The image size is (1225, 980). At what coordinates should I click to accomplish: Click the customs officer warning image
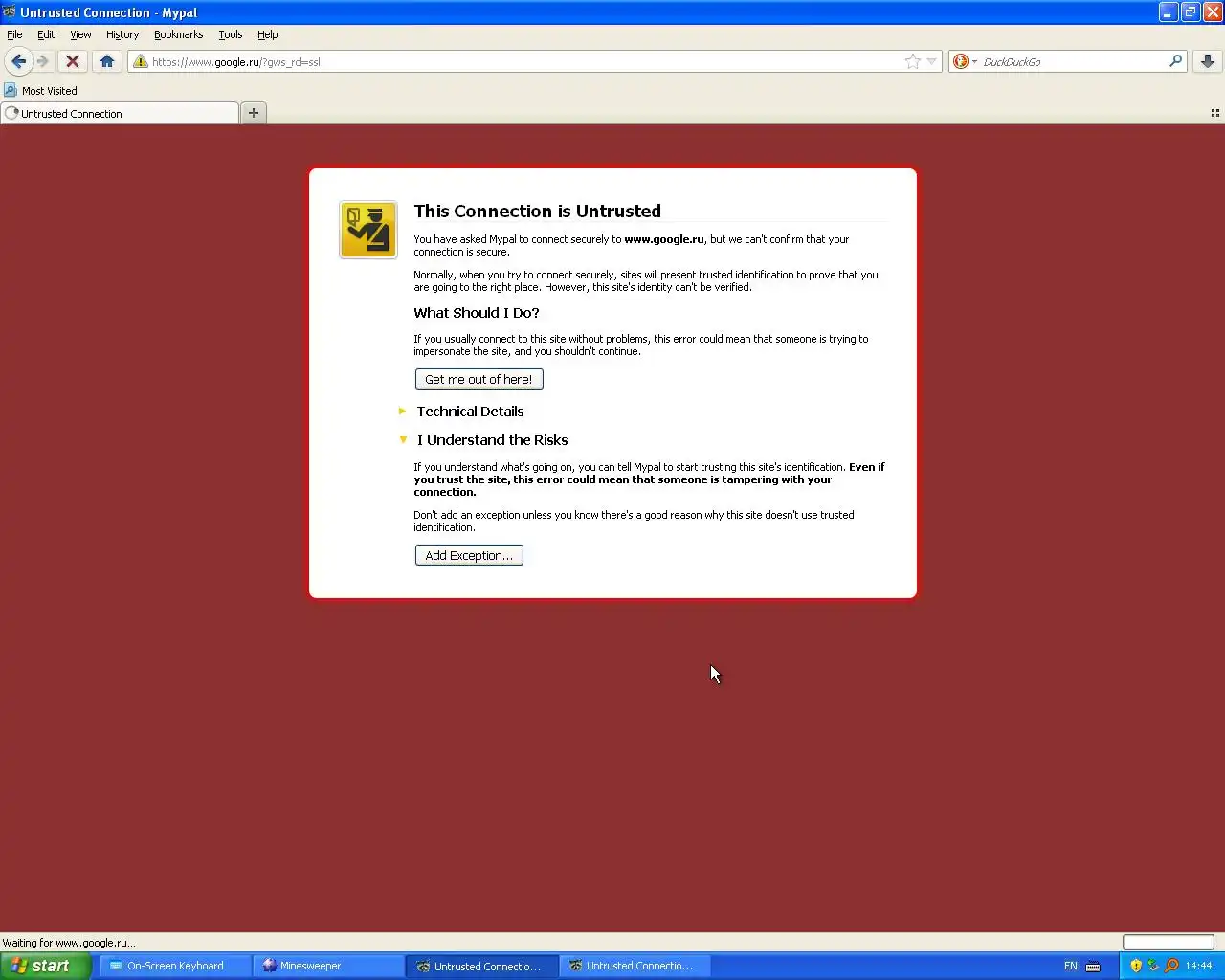(368, 230)
